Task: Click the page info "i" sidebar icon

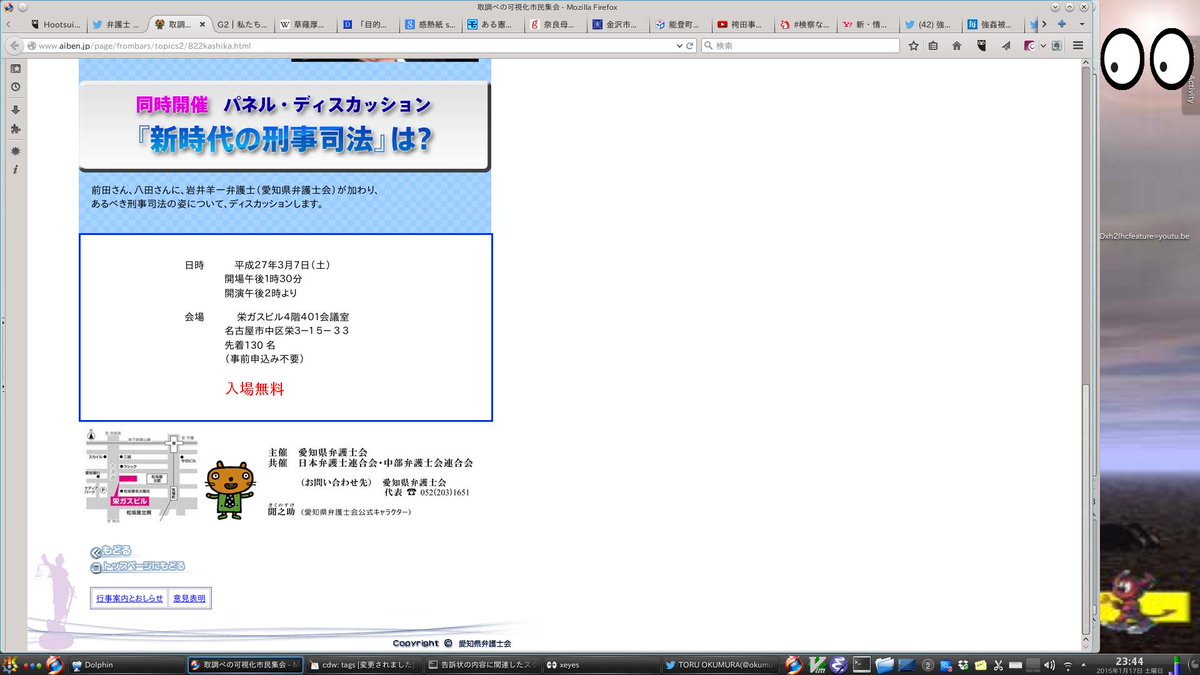Action: pyautogui.click(x=15, y=170)
